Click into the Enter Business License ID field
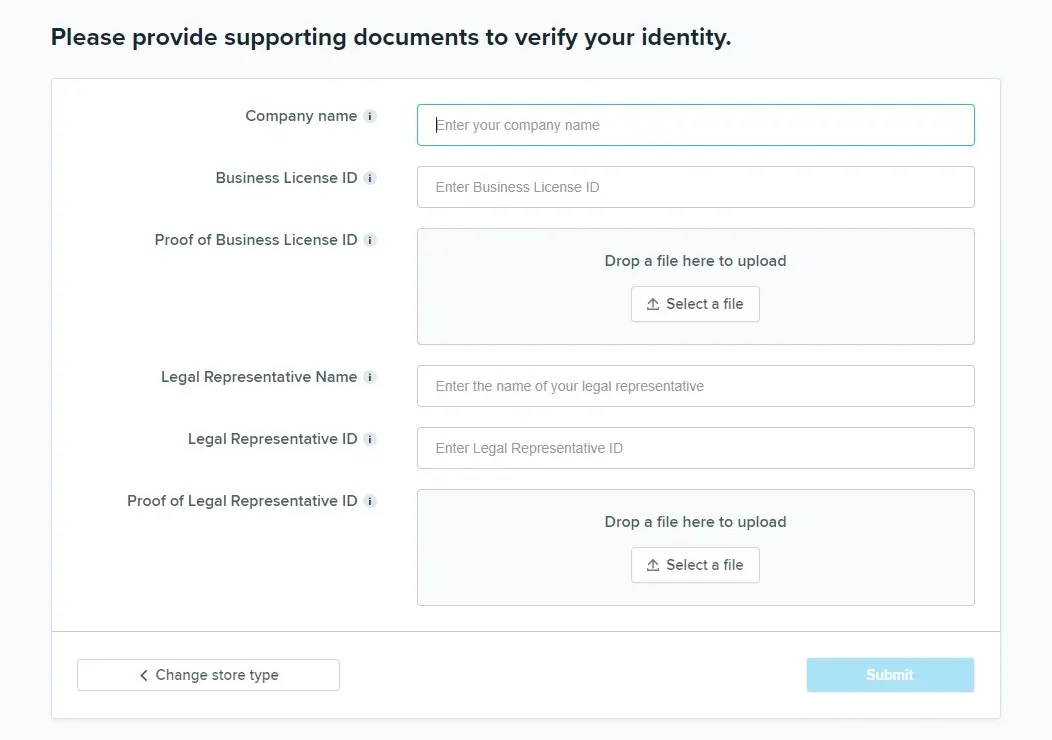Viewport: 1052px width, 740px height. [x=695, y=187]
